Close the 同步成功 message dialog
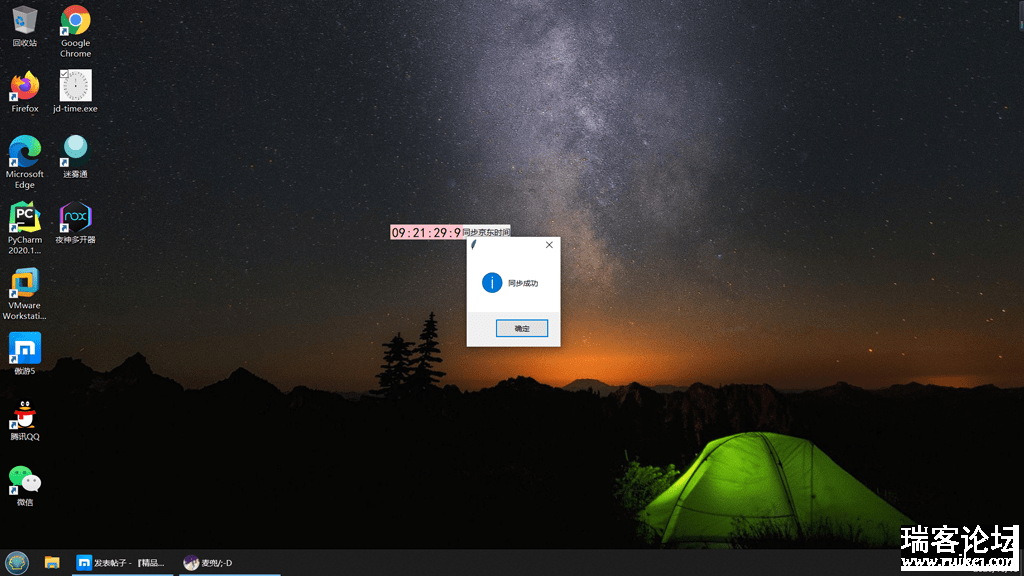The width and height of the screenshot is (1024, 576). 549,245
